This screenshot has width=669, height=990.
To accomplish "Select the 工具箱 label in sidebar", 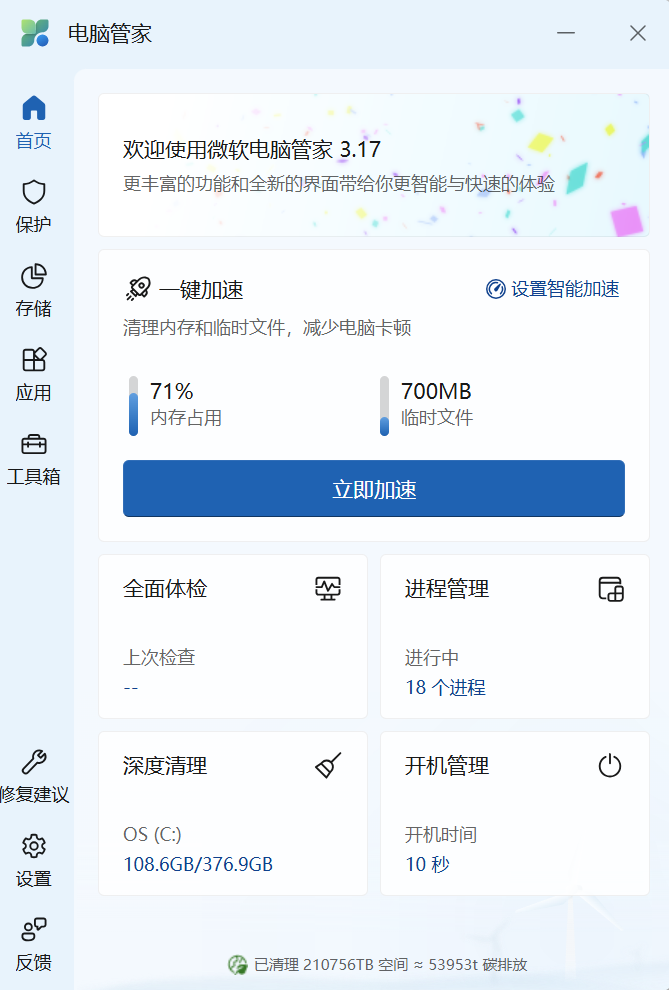I will coord(33,476).
